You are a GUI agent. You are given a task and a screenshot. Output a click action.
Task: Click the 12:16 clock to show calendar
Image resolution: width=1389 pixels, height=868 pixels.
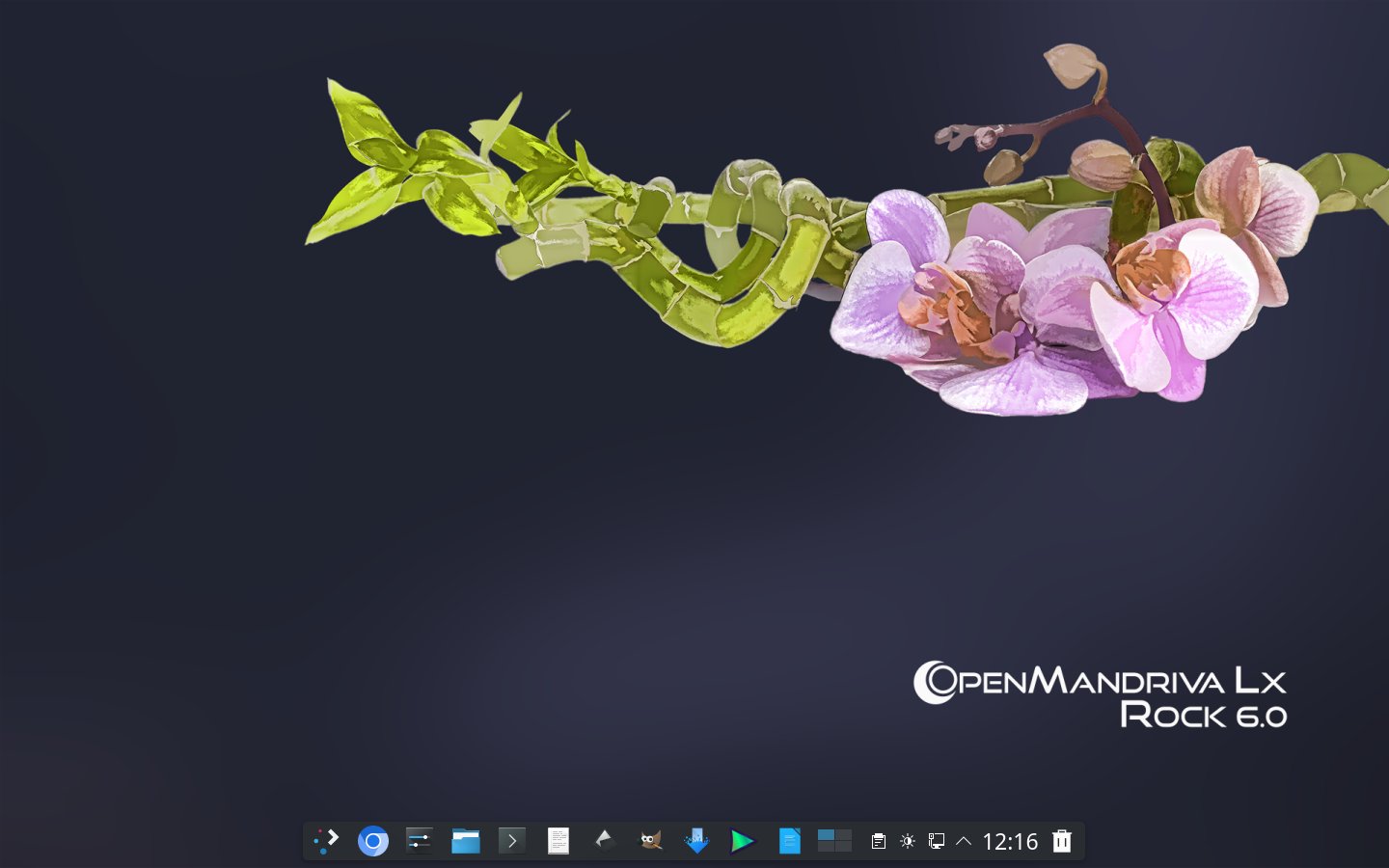point(1010,841)
